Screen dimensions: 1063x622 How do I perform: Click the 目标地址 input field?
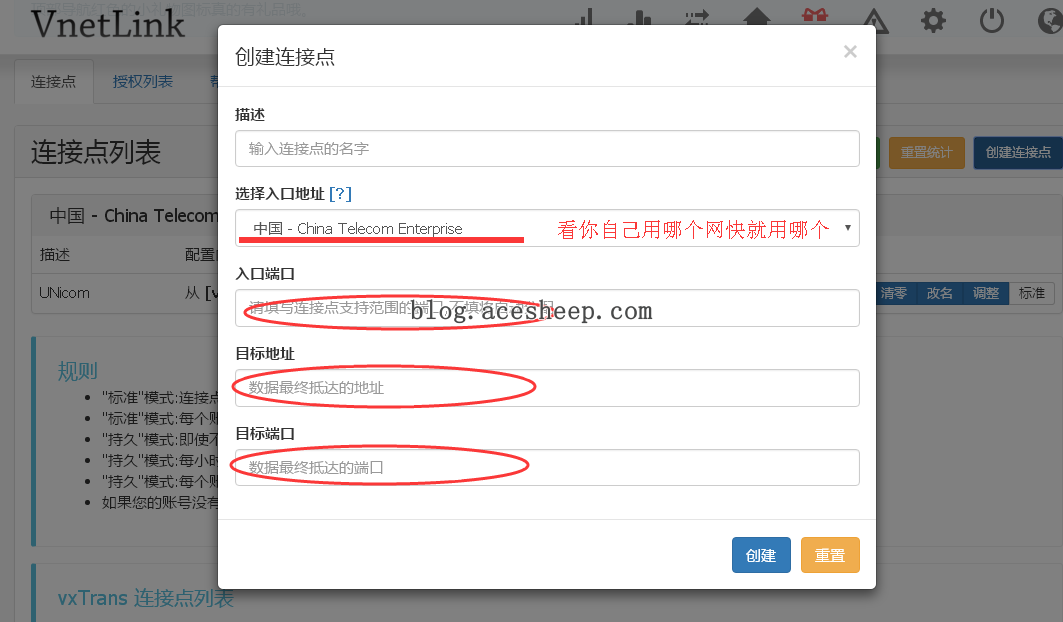coord(547,388)
